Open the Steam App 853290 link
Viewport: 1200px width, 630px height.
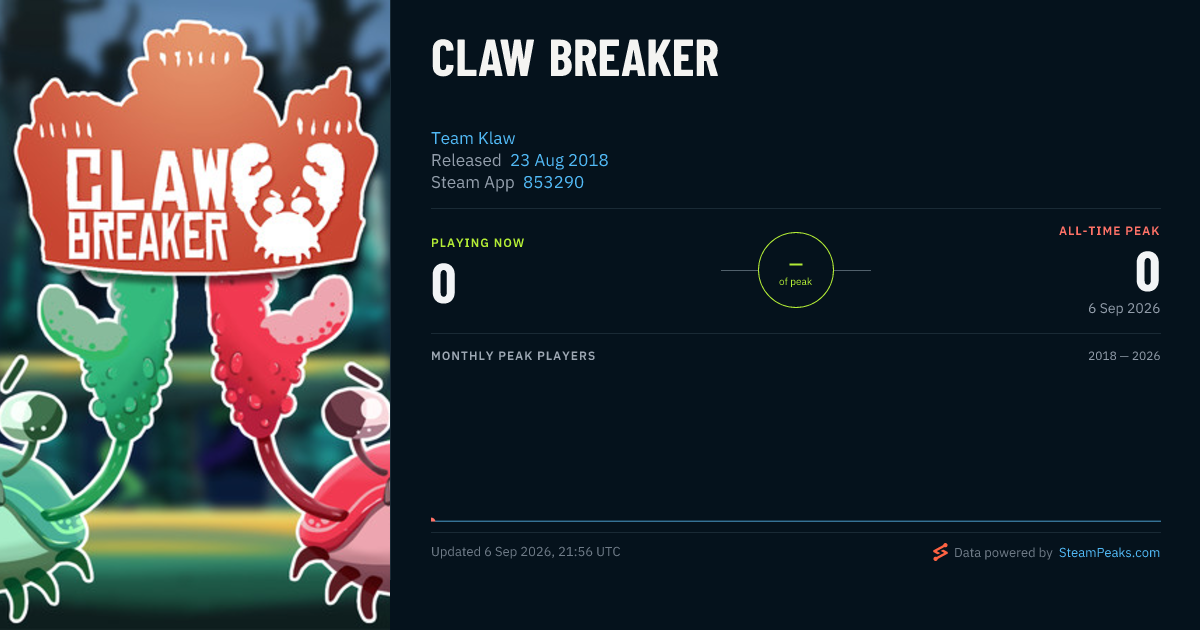click(553, 182)
